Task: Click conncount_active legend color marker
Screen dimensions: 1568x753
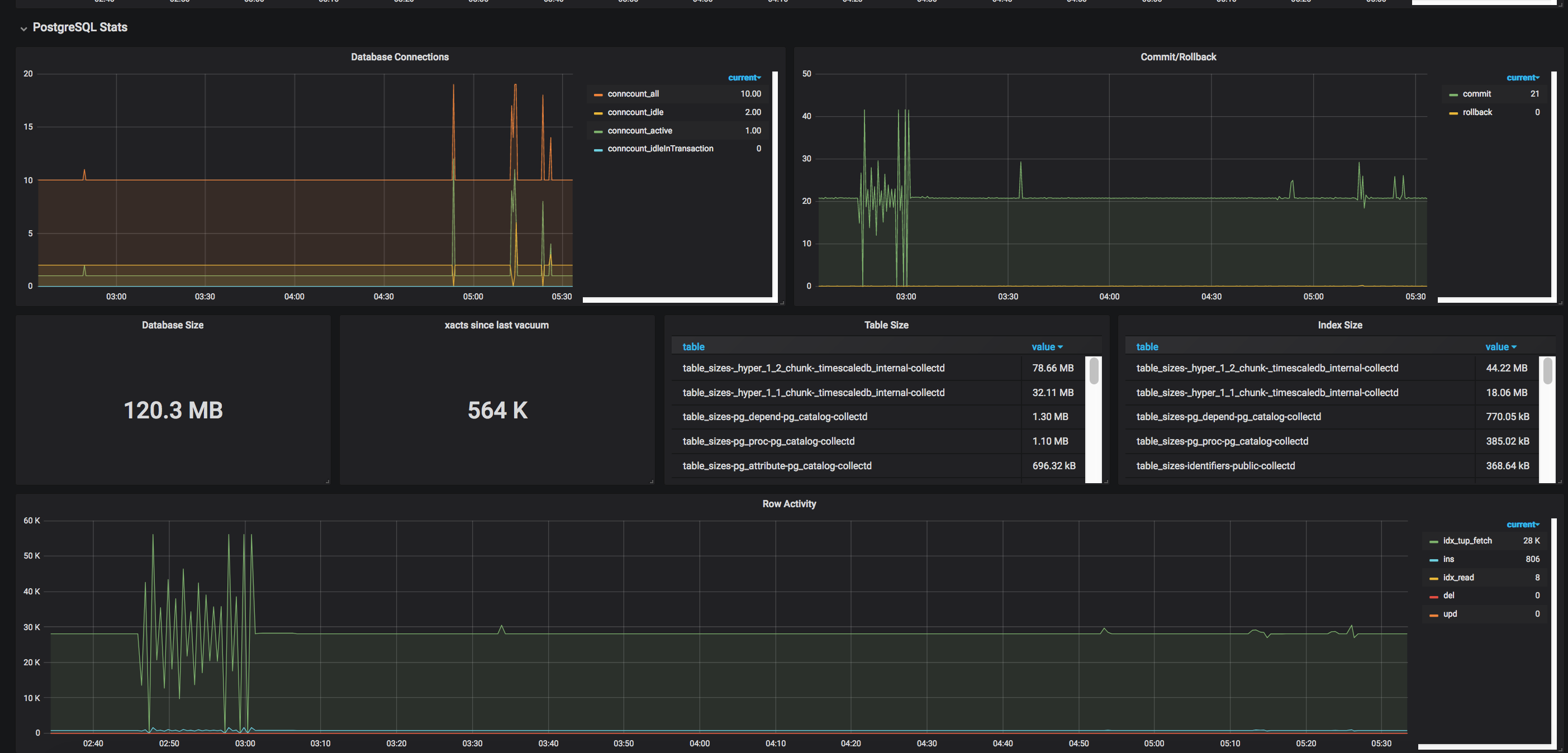Action: [598, 131]
